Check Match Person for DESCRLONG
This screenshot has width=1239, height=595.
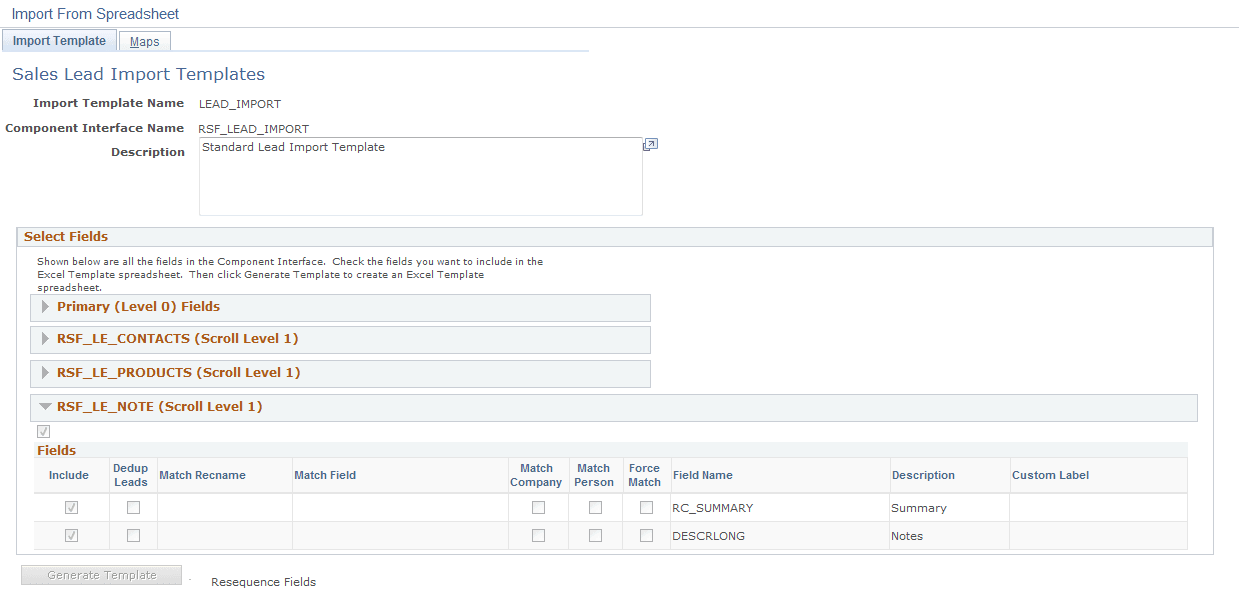(595, 535)
